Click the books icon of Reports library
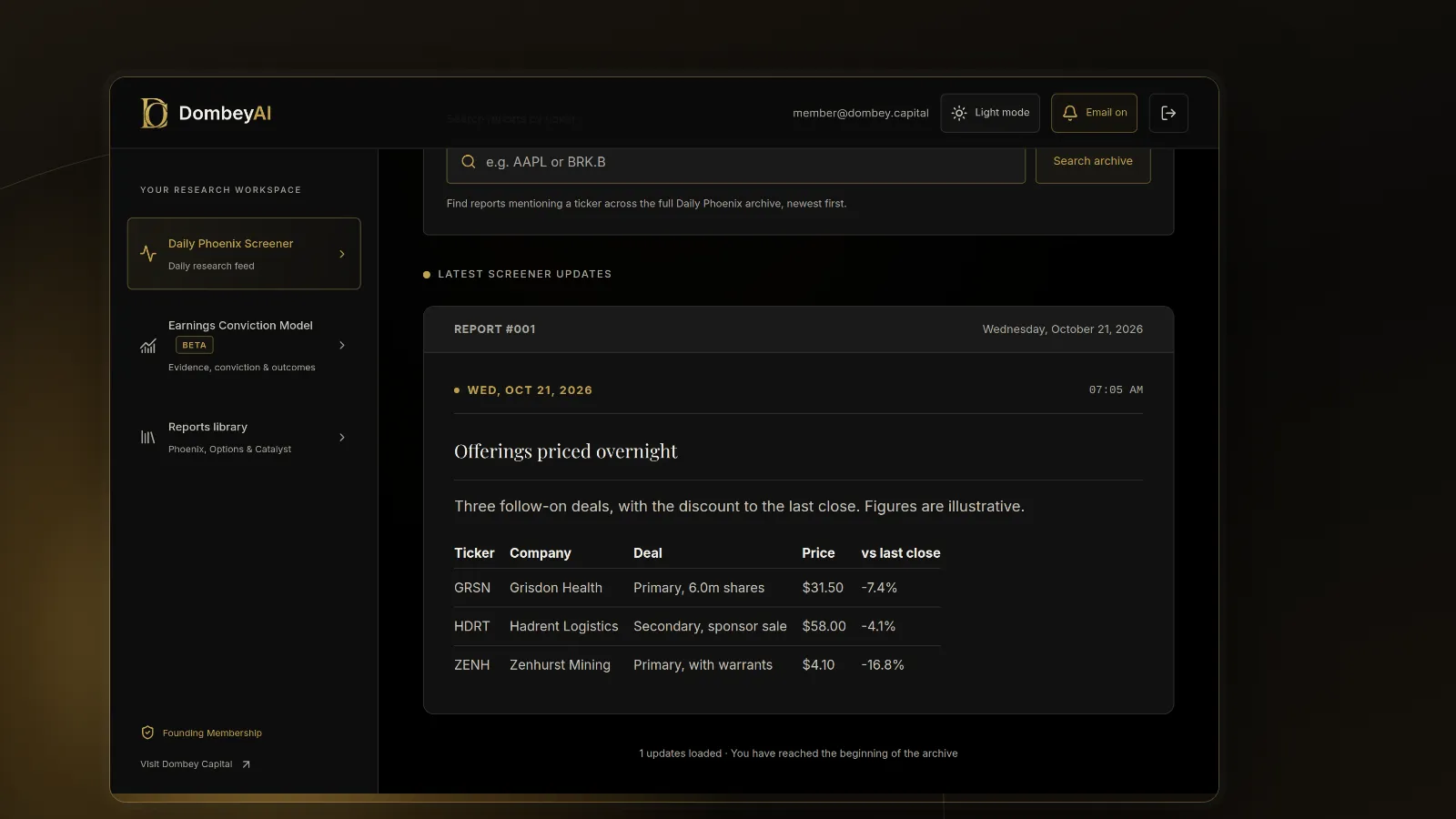Screen dimensions: 1456x819 (148, 438)
